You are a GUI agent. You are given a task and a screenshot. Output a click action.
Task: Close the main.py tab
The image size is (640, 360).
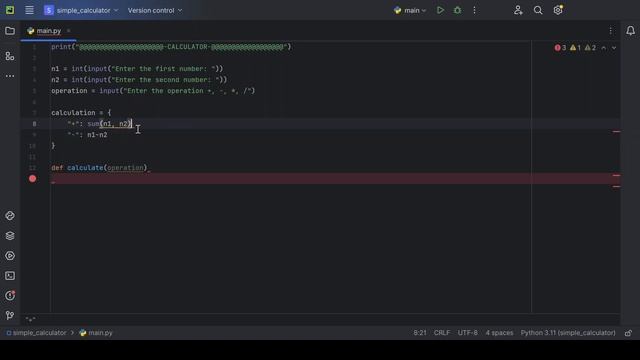pos(69,31)
